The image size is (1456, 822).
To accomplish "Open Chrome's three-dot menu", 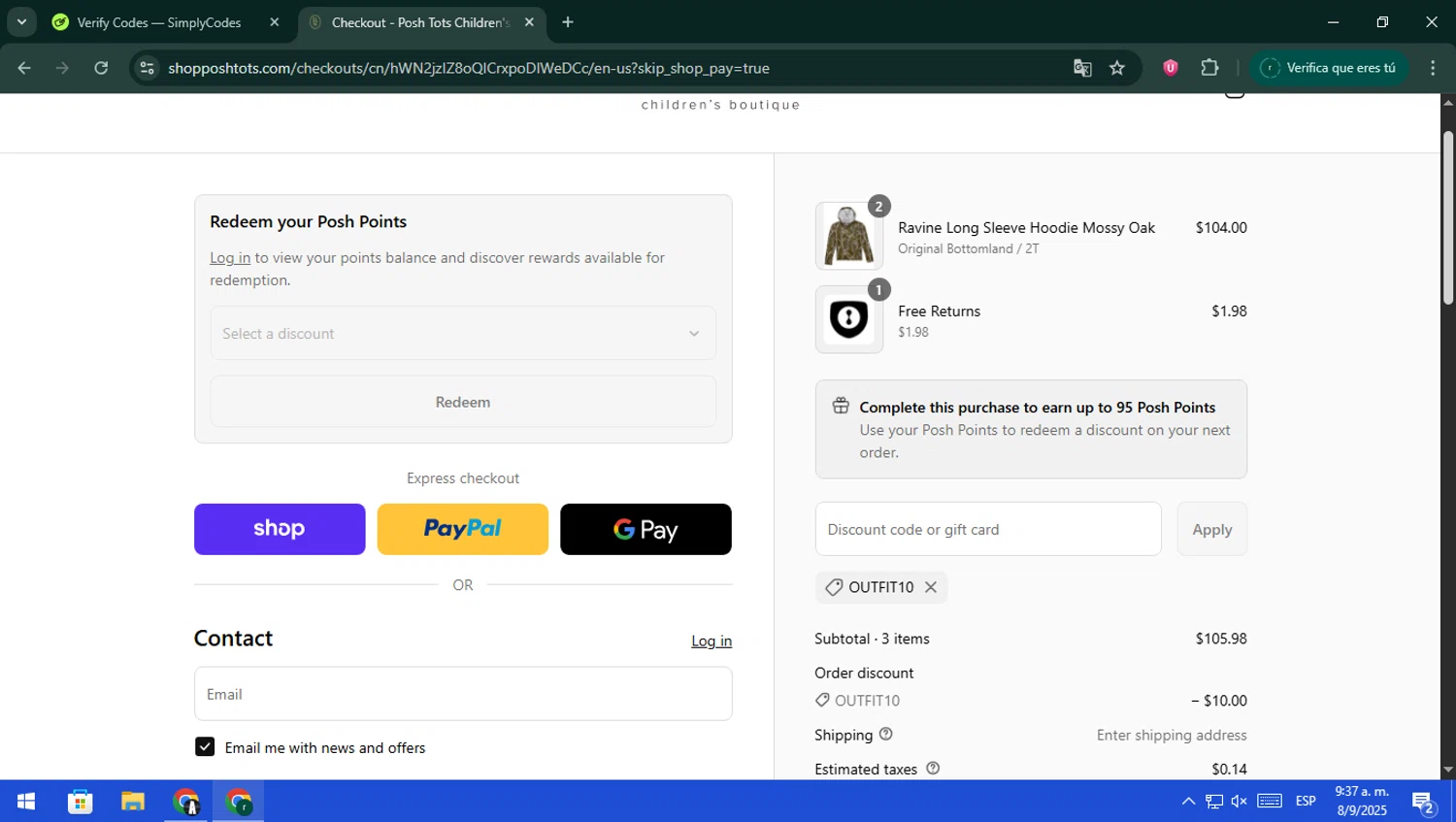I will click(1433, 68).
